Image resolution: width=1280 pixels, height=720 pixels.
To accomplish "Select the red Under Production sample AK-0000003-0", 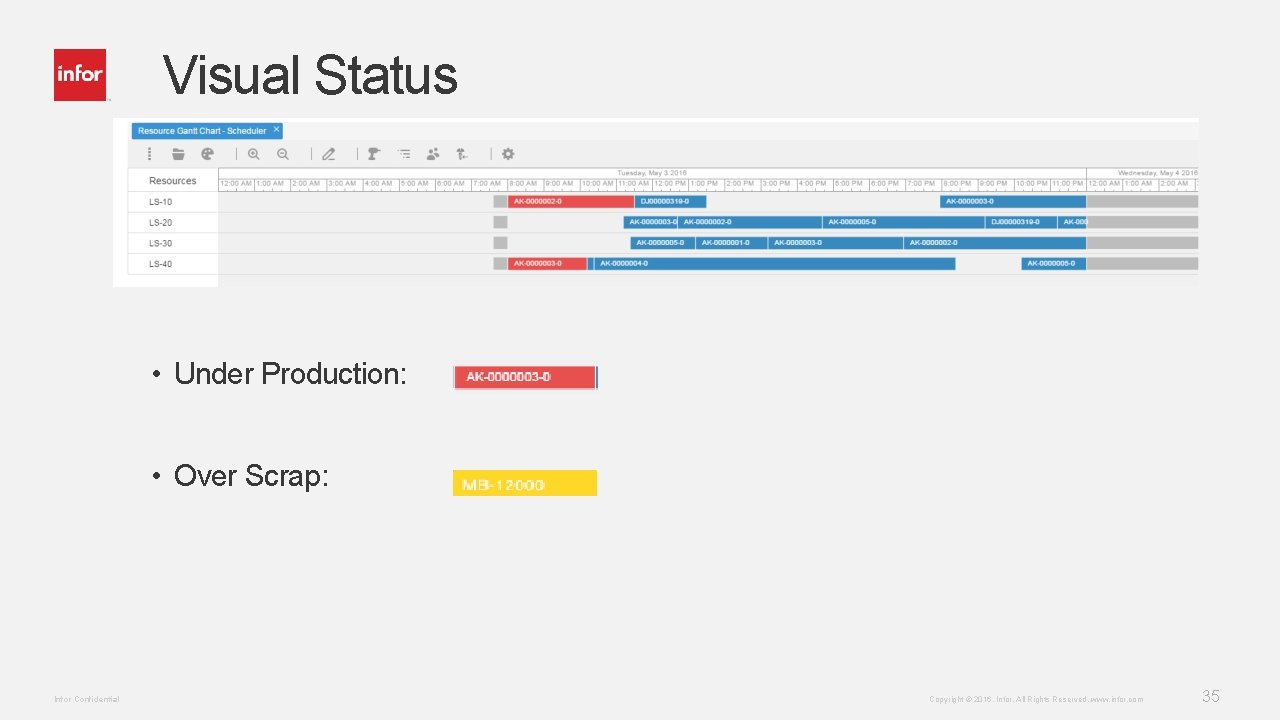I will [524, 377].
